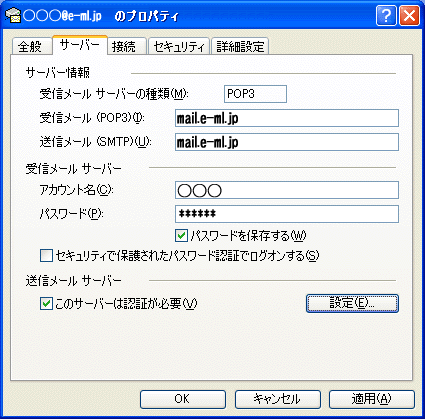Enable secure password authentication logon checkbox
The image size is (425, 419).
tap(46, 256)
